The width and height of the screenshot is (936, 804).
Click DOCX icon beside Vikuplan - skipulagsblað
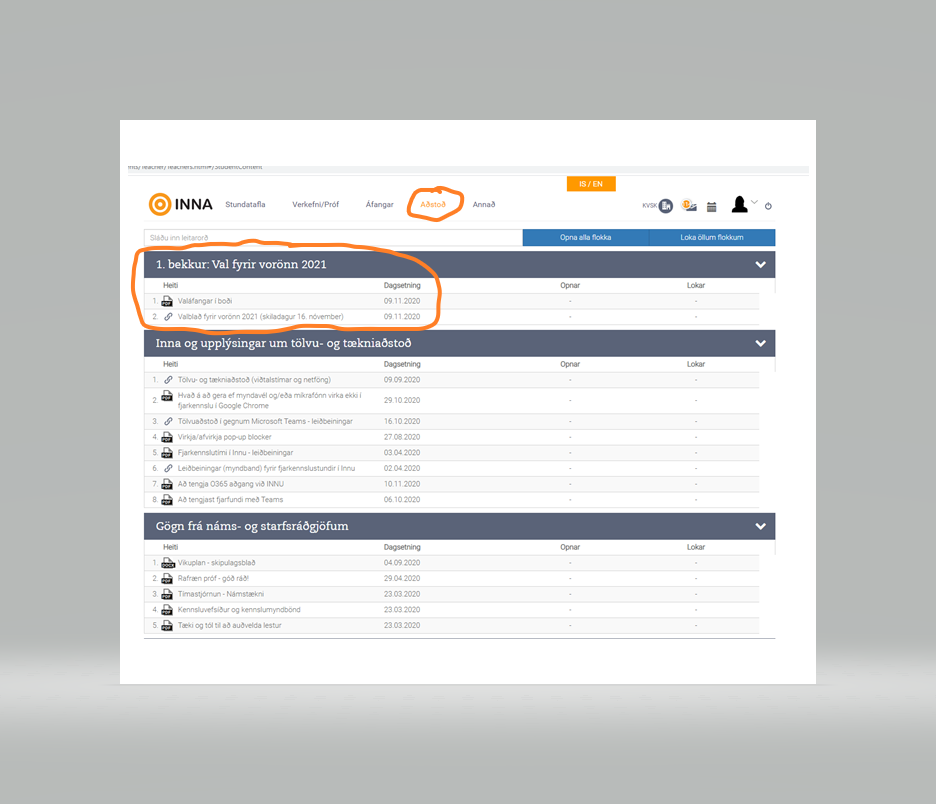168,563
